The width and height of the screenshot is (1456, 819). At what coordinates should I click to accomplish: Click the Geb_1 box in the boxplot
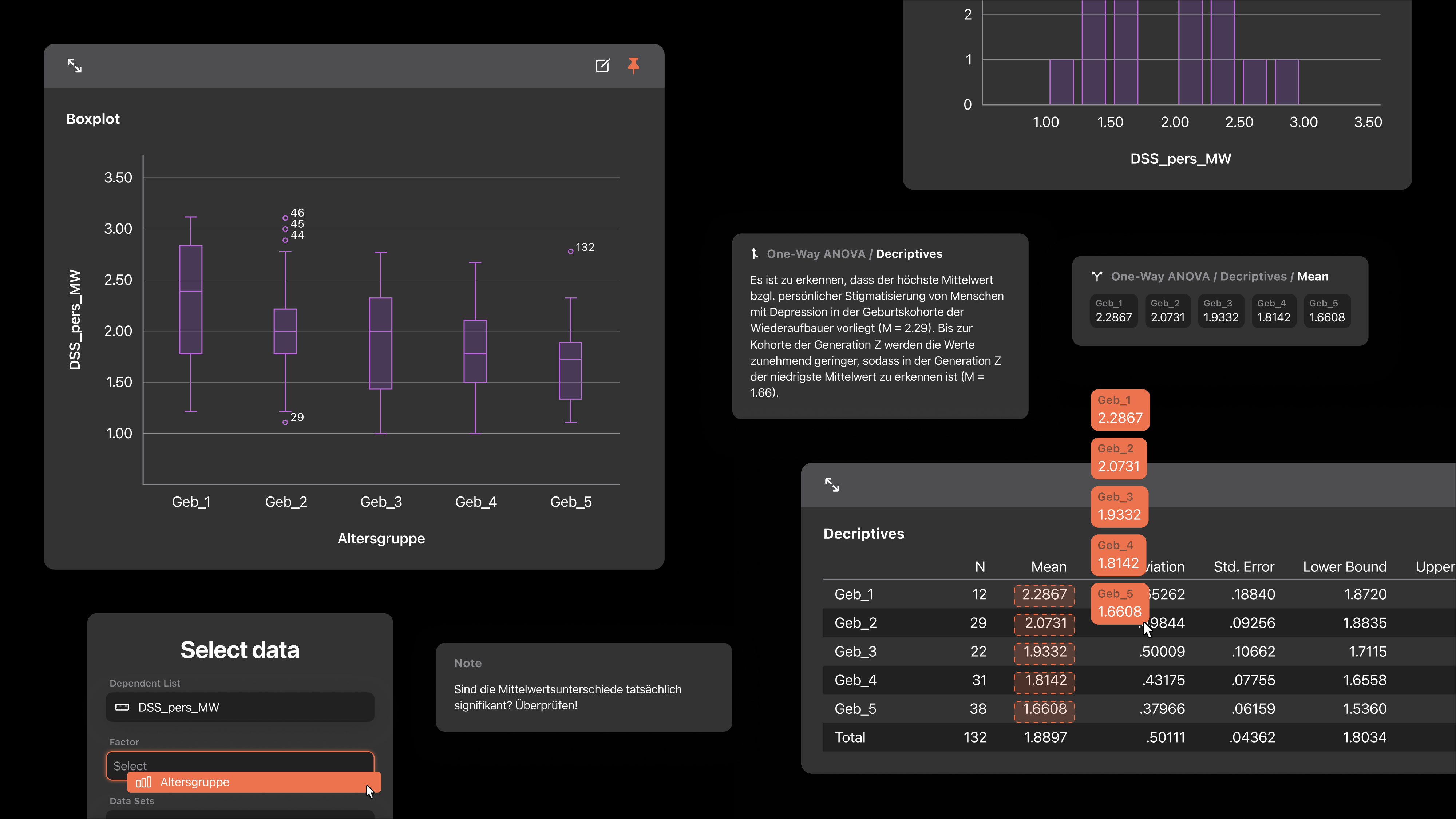point(191,300)
